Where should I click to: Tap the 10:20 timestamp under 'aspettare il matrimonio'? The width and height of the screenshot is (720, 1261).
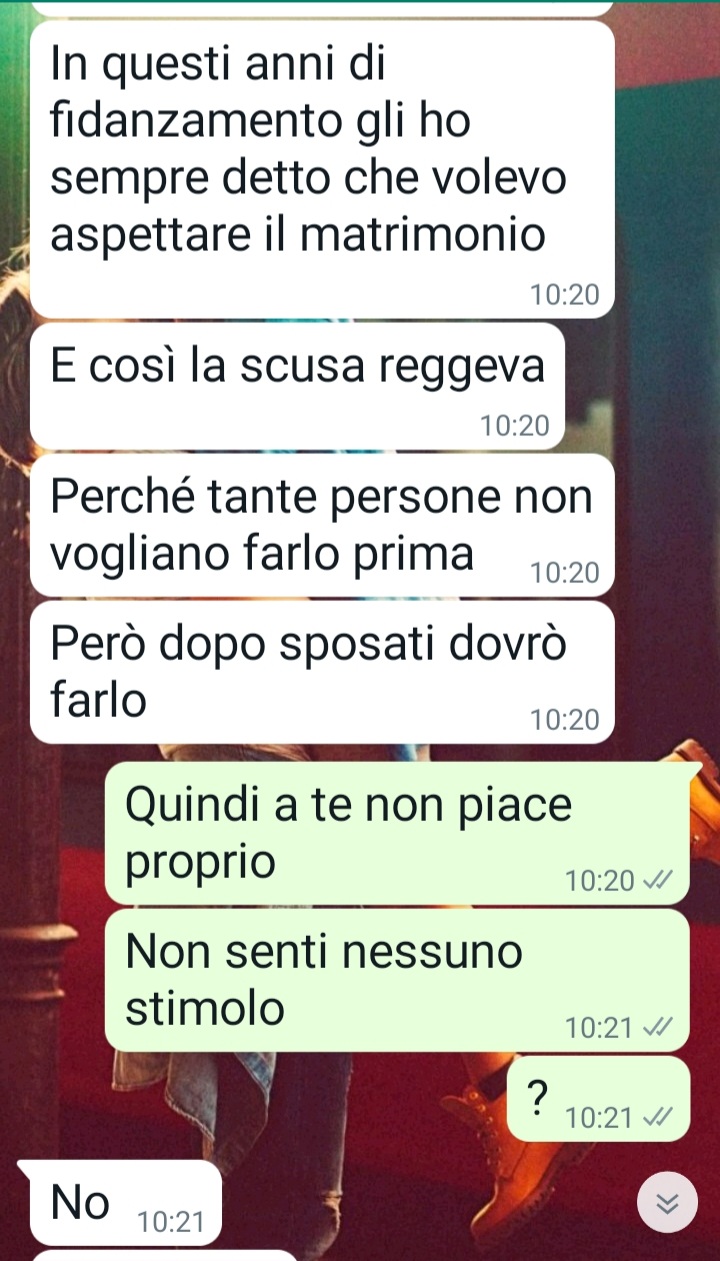[565, 295]
